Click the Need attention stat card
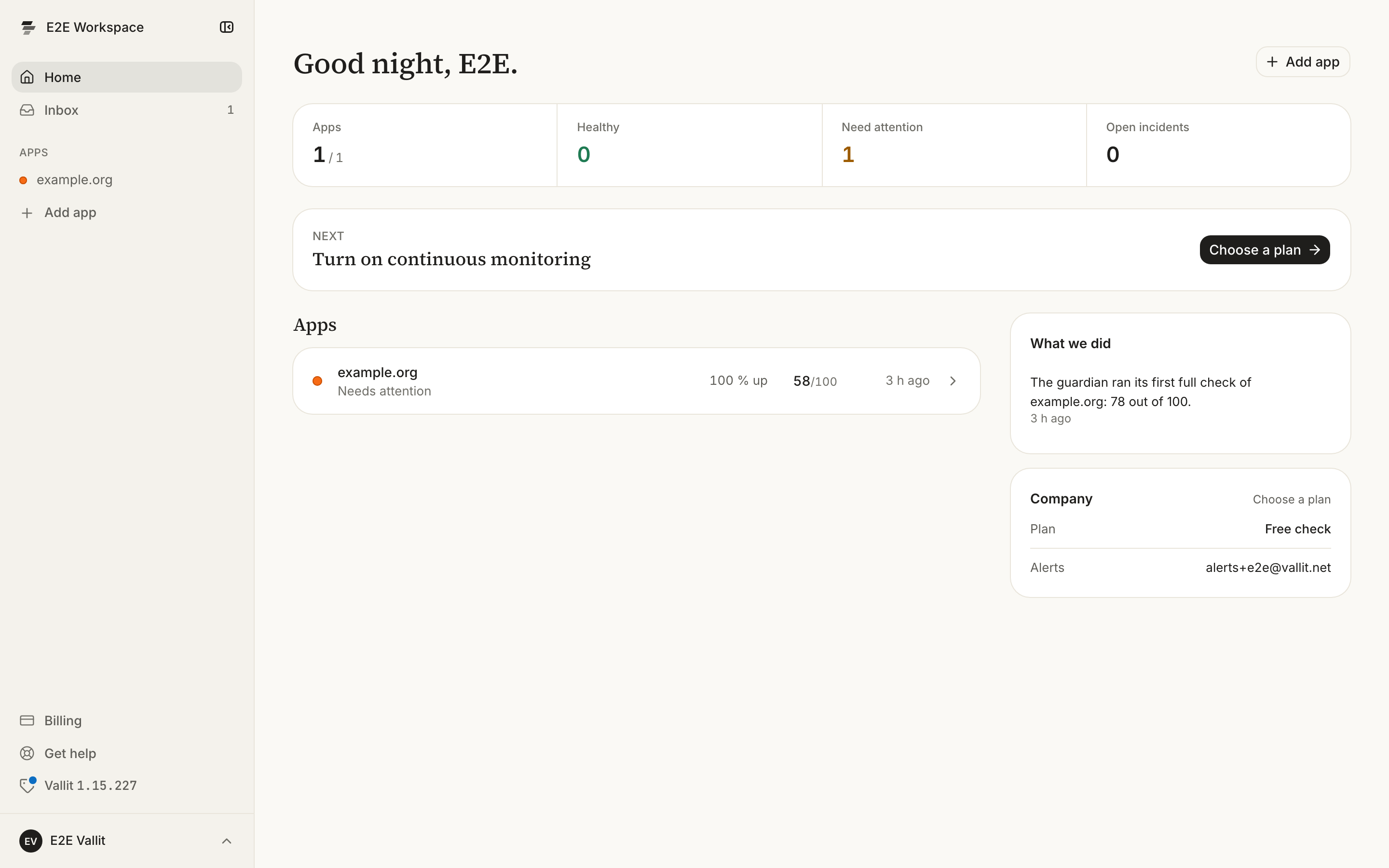 (x=954, y=145)
